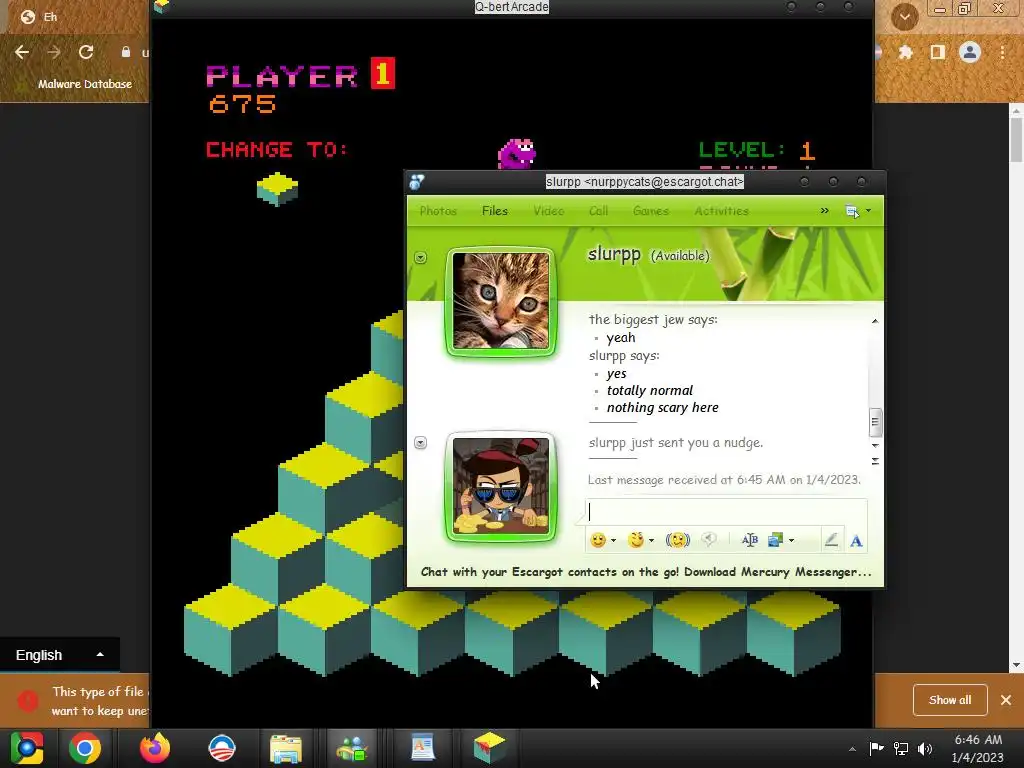The width and height of the screenshot is (1024, 768).
Task: Open Chrome three-dot menu
Action: [x=1002, y=52]
